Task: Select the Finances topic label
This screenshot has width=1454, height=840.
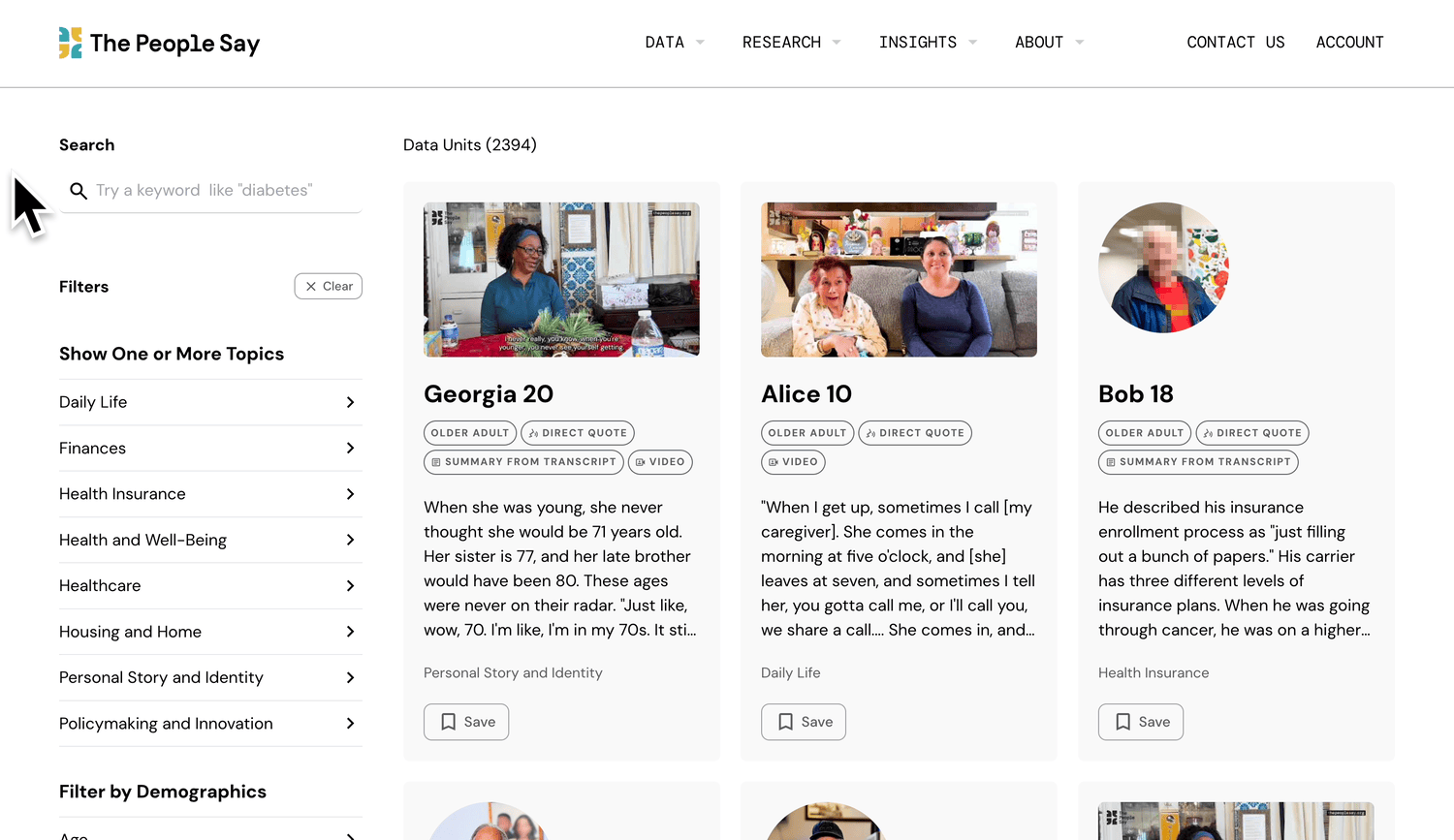Action: pyautogui.click(x=92, y=449)
